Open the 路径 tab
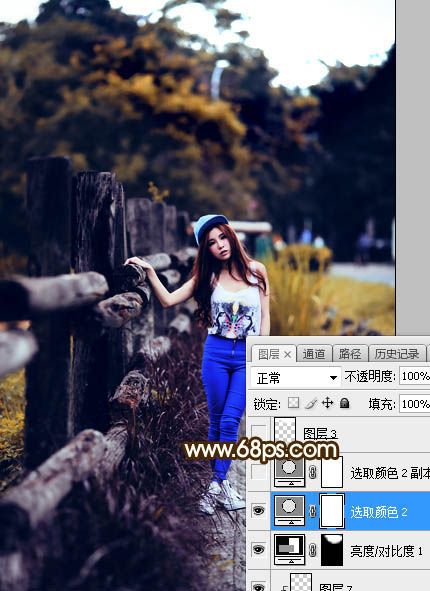Screen dimensions: 430x591 coord(349,354)
